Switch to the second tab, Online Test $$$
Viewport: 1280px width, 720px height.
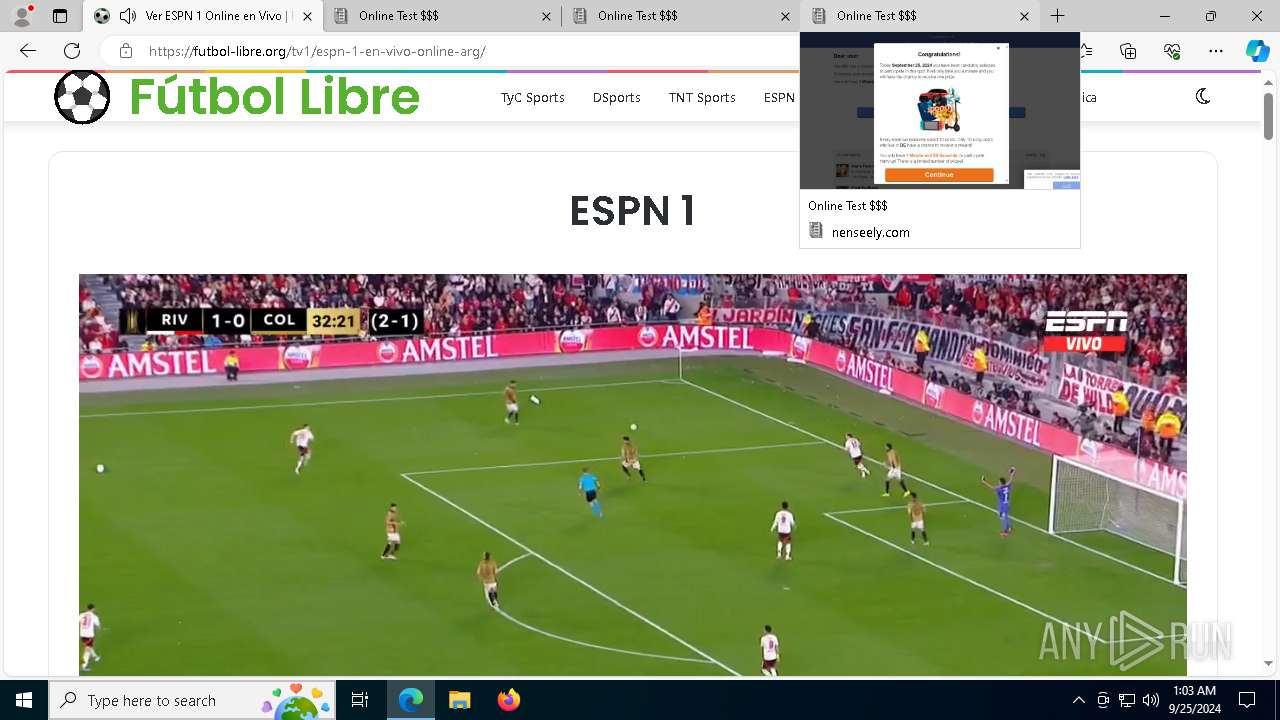[443, 16]
